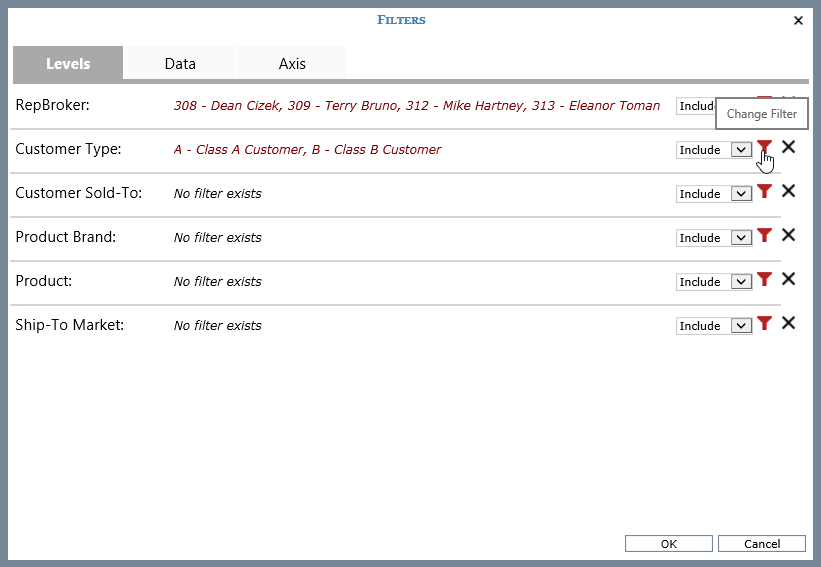Confirm filters with the OK button
This screenshot has width=821, height=567.
669,544
